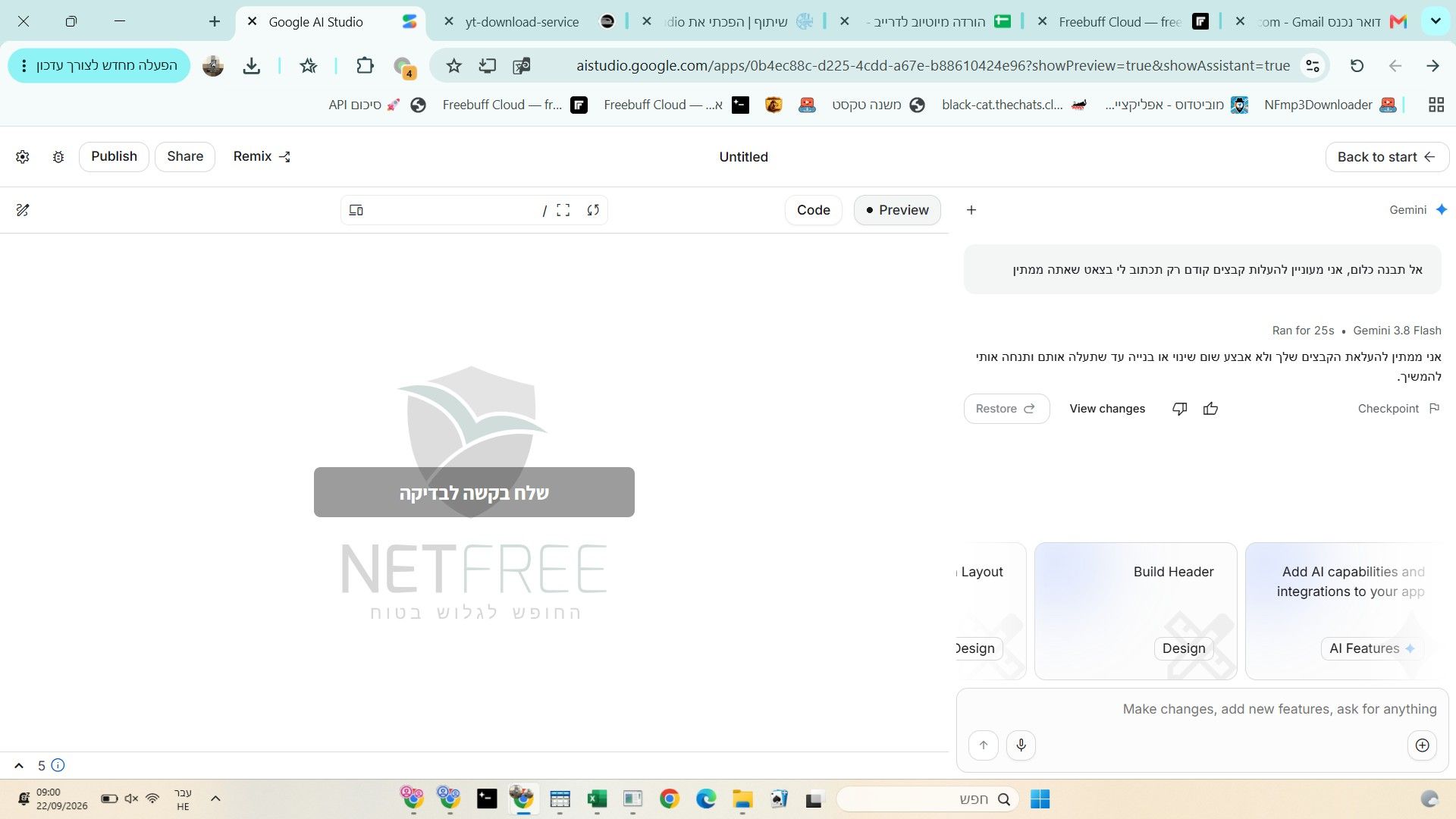This screenshot has width=1456, height=819.
Task: Click the Wi-Fi icon in system tray
Action: click(x=152, y=799)
